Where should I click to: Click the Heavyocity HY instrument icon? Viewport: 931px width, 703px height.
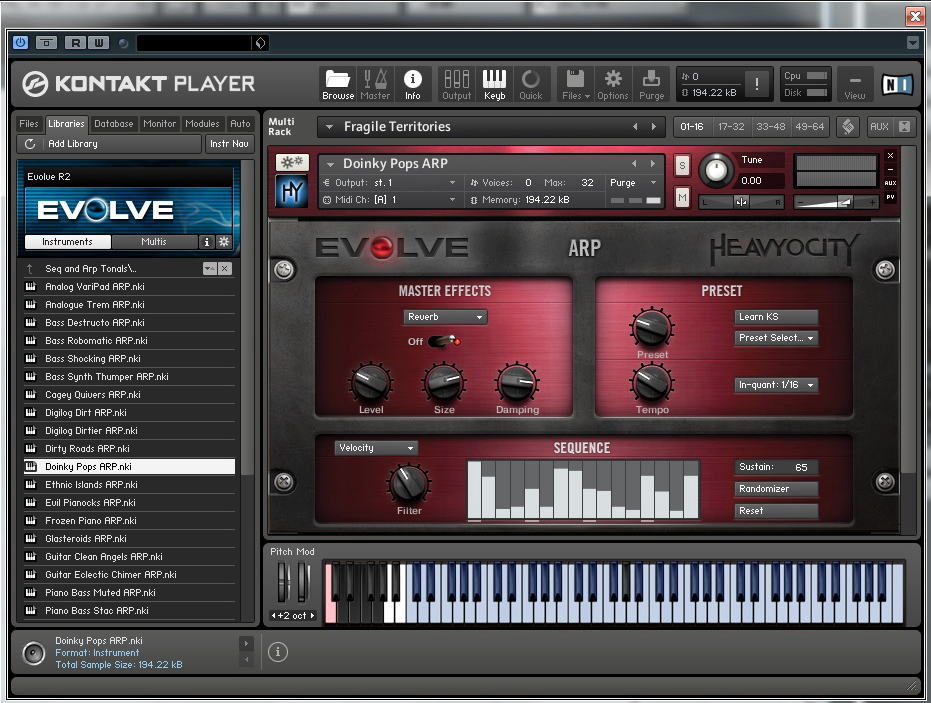click(x=292, y=191)
